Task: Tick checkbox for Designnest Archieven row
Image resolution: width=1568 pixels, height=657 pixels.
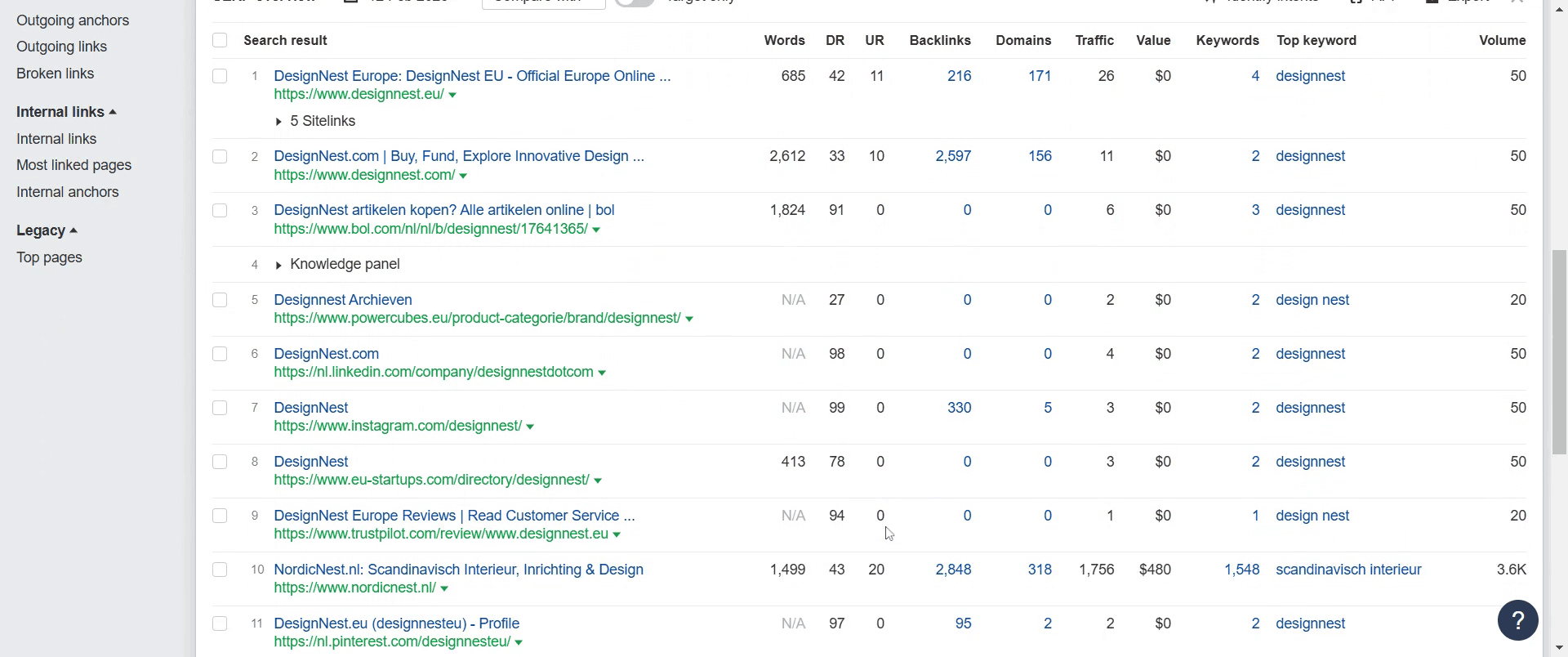Action: (x=220, y=300)
